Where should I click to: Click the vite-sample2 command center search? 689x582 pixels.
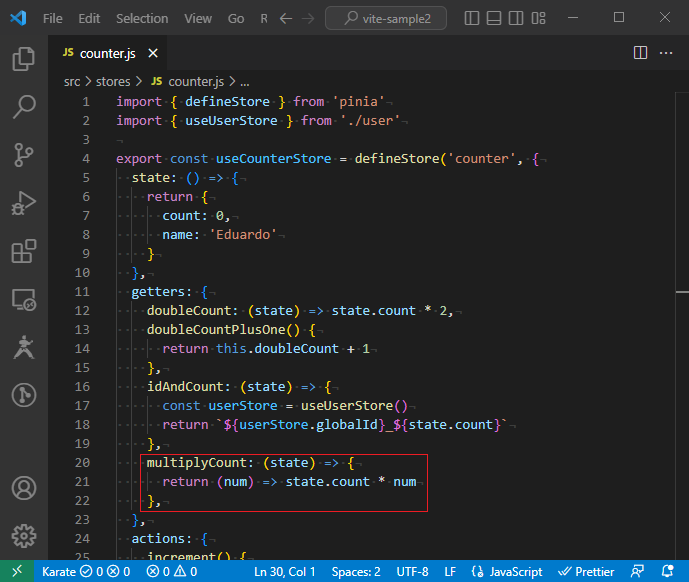pyautogui.click(x=386, y=18)
